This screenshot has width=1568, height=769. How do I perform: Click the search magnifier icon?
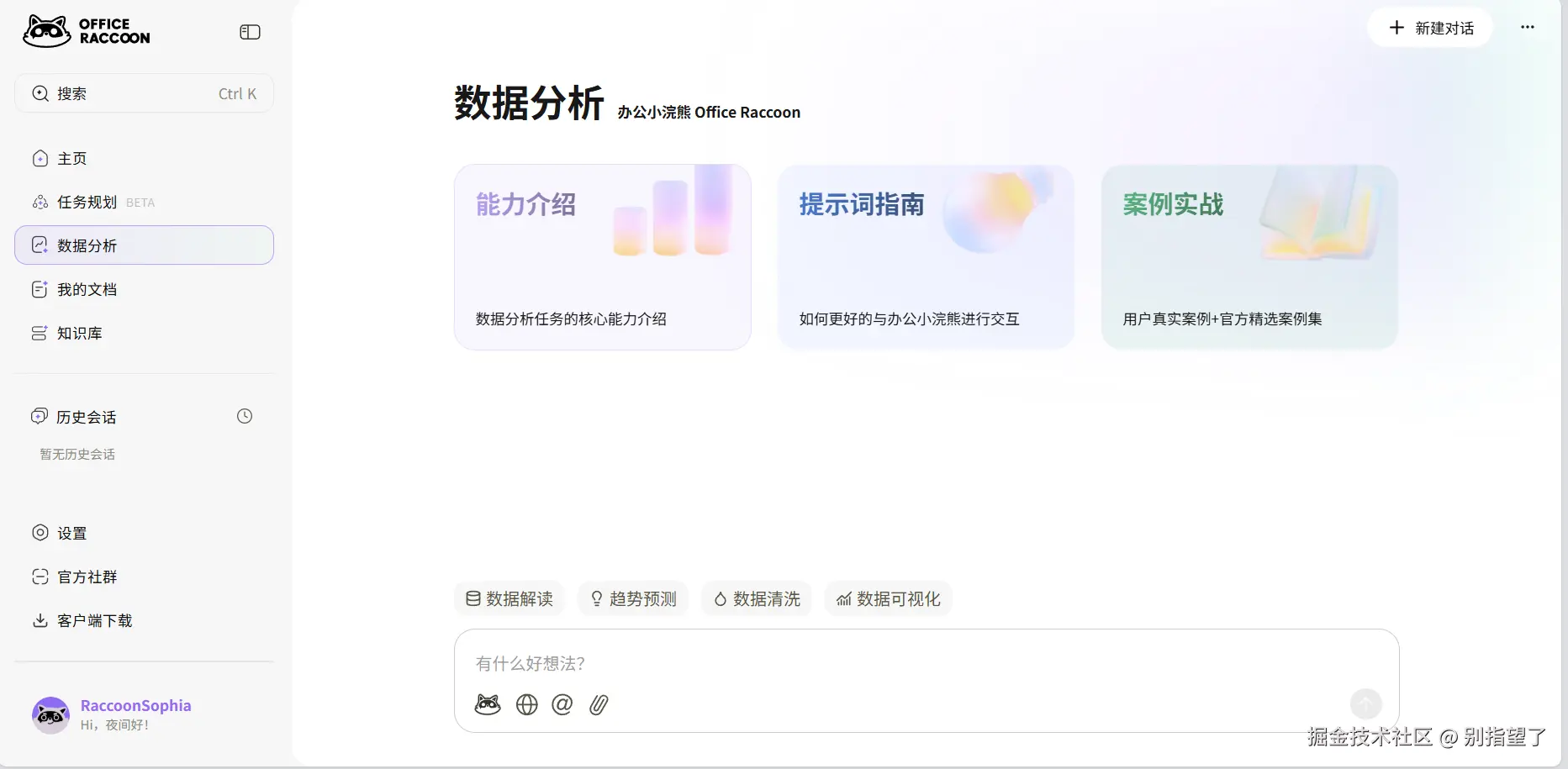coord(40,93)
